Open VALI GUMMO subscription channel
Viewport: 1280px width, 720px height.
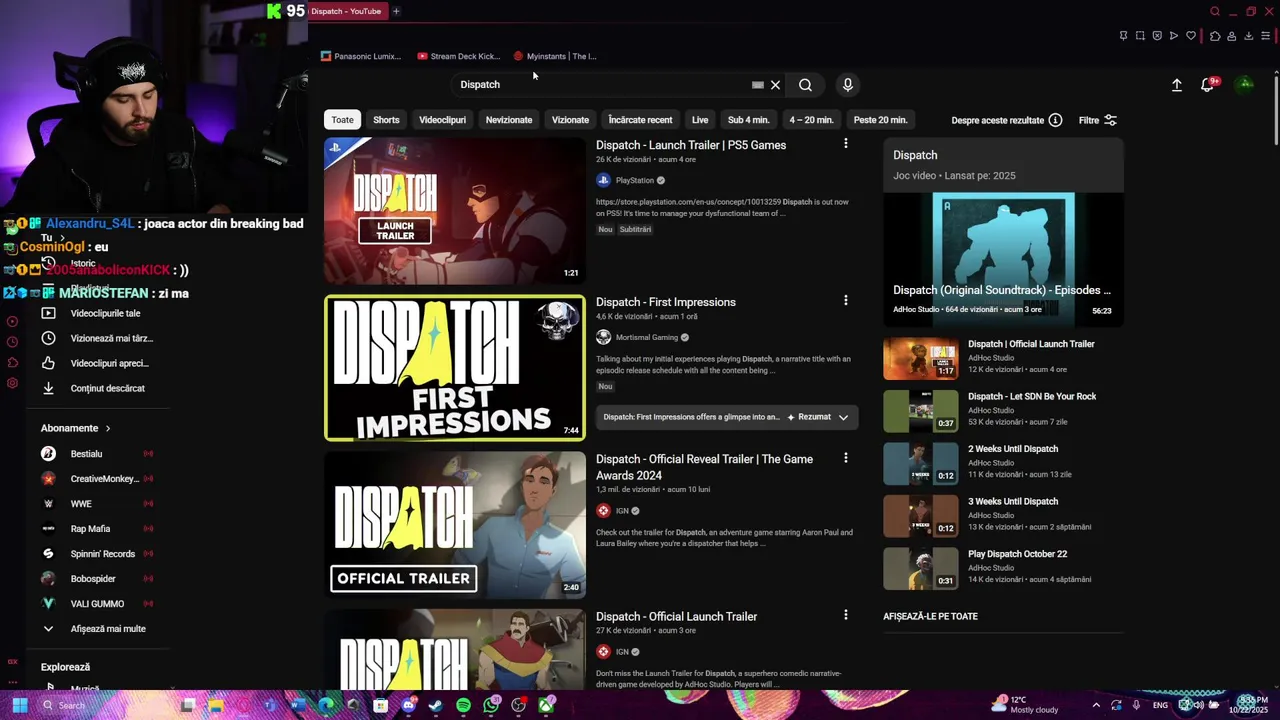95,604
